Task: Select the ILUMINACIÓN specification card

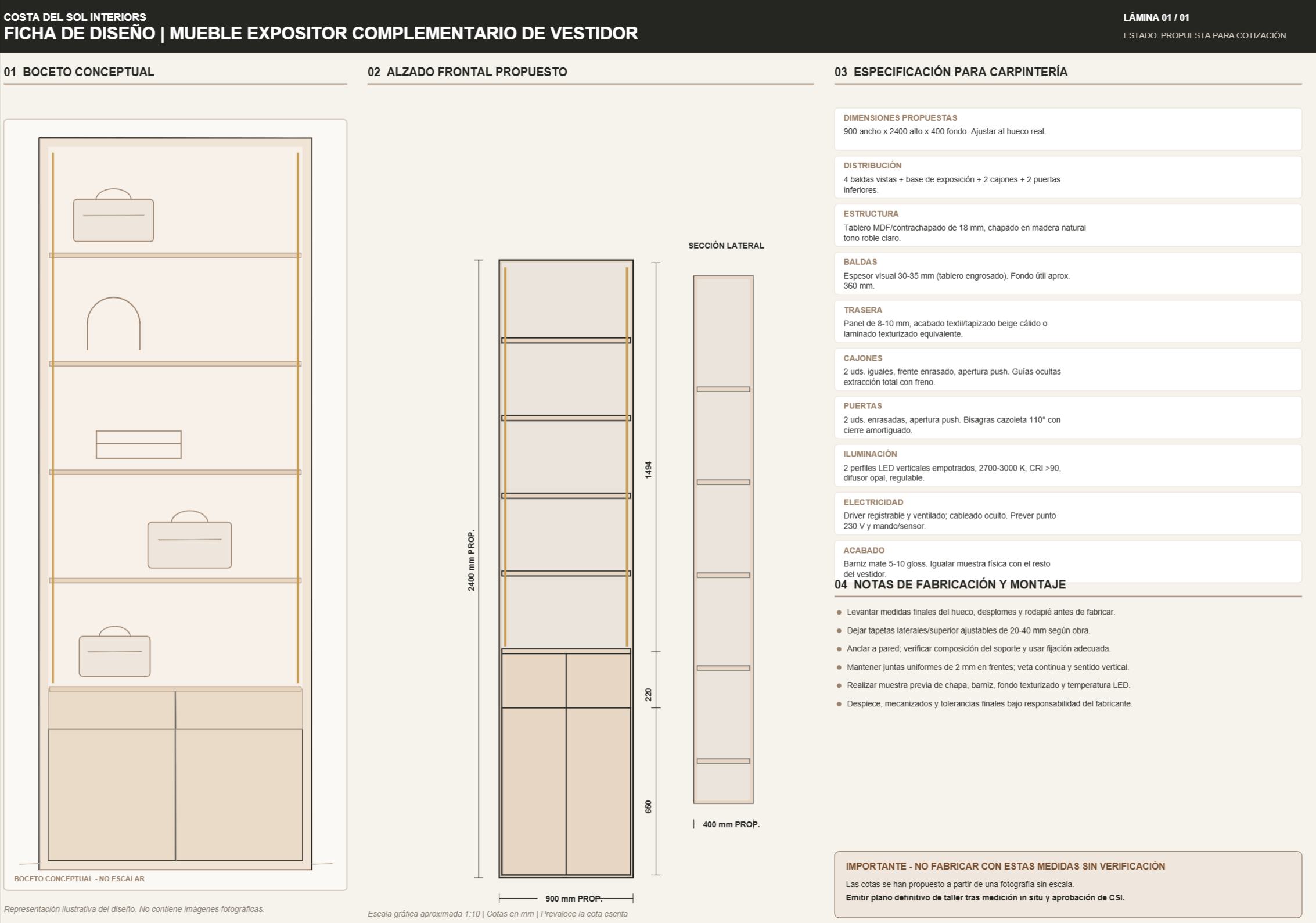Action: click(x=1067, y=465)
